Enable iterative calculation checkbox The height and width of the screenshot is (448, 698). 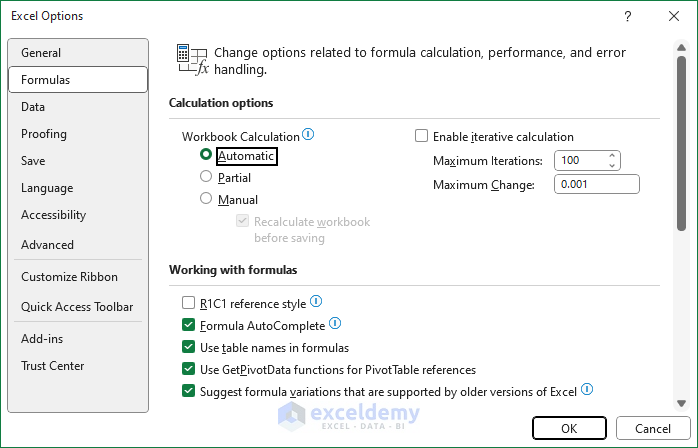(x=421, y=136)
